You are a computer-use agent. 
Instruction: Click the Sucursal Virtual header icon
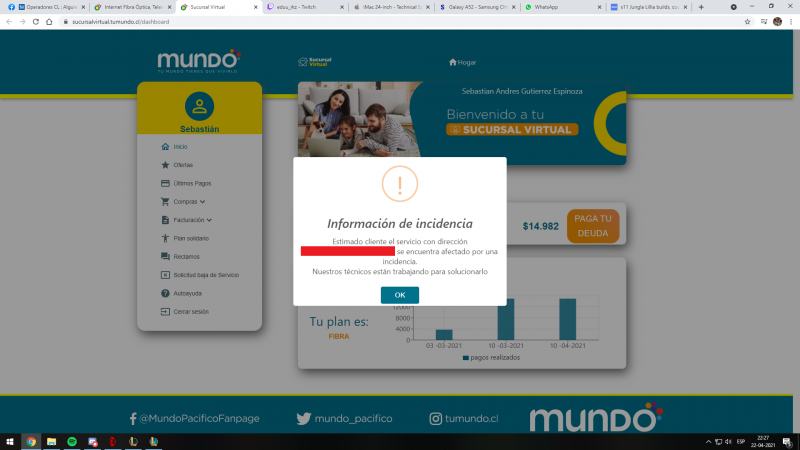tap(315, 62)
